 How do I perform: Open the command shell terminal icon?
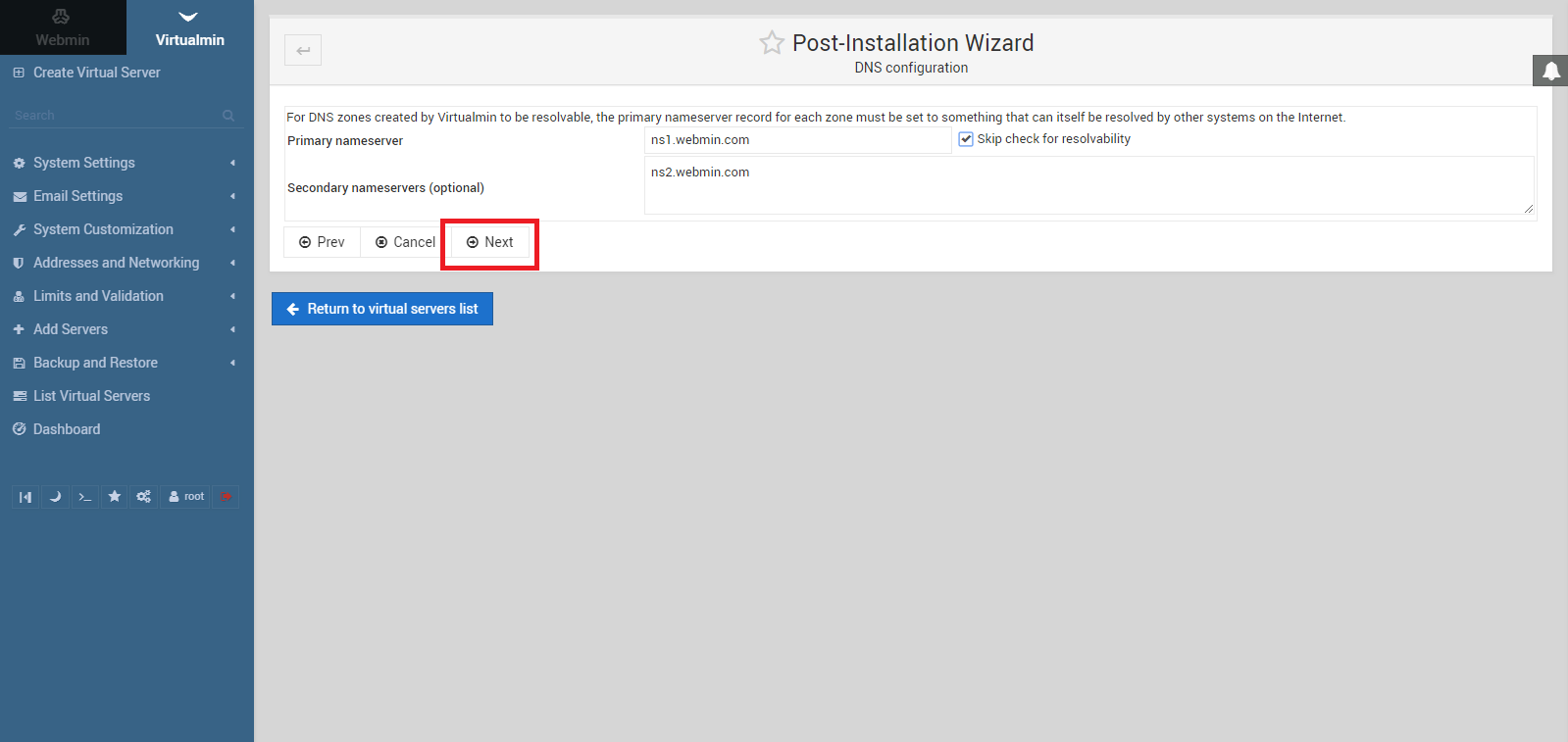[84, 497]
